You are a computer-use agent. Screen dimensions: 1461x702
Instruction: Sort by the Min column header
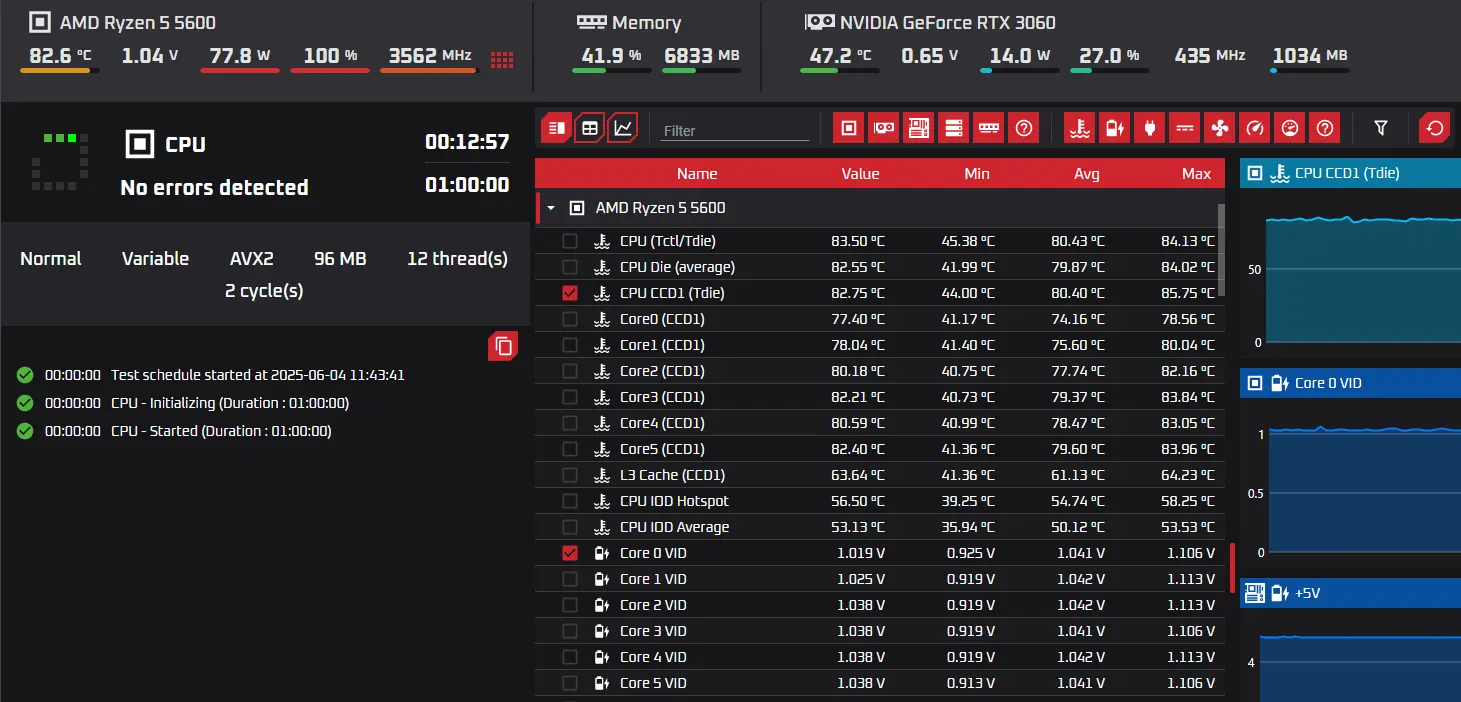(977, 173)
